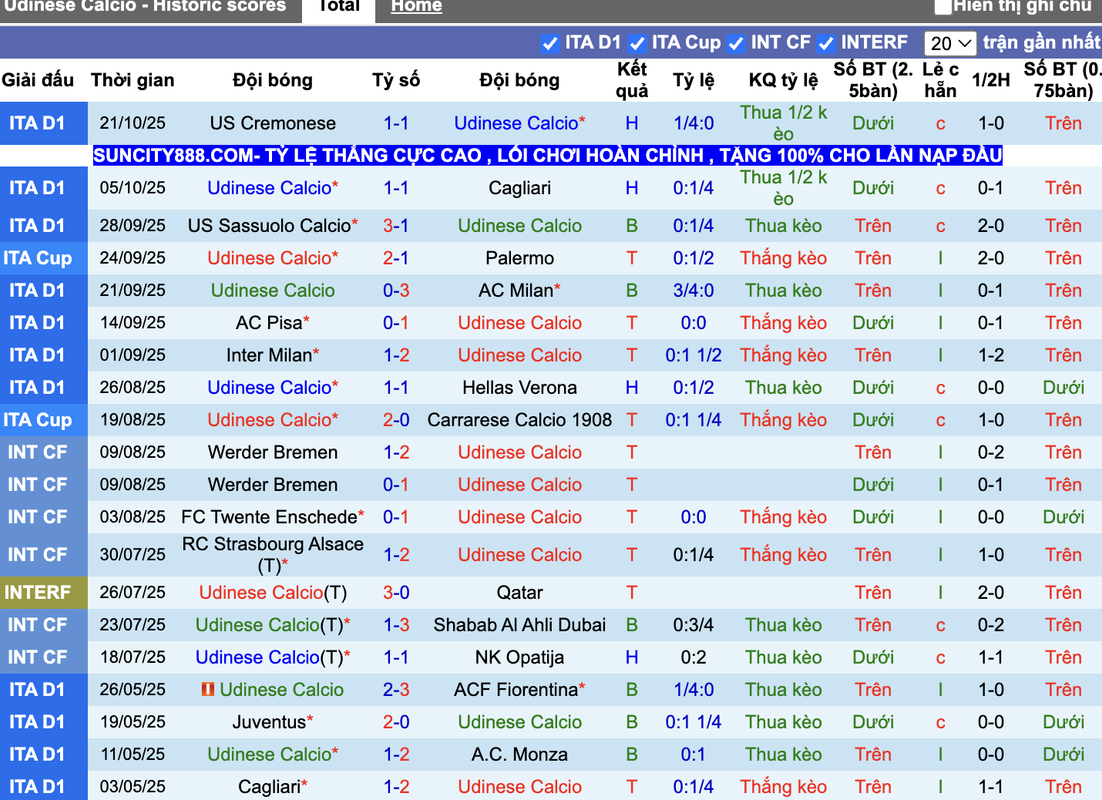Open Palermo team link

(519, 258)
